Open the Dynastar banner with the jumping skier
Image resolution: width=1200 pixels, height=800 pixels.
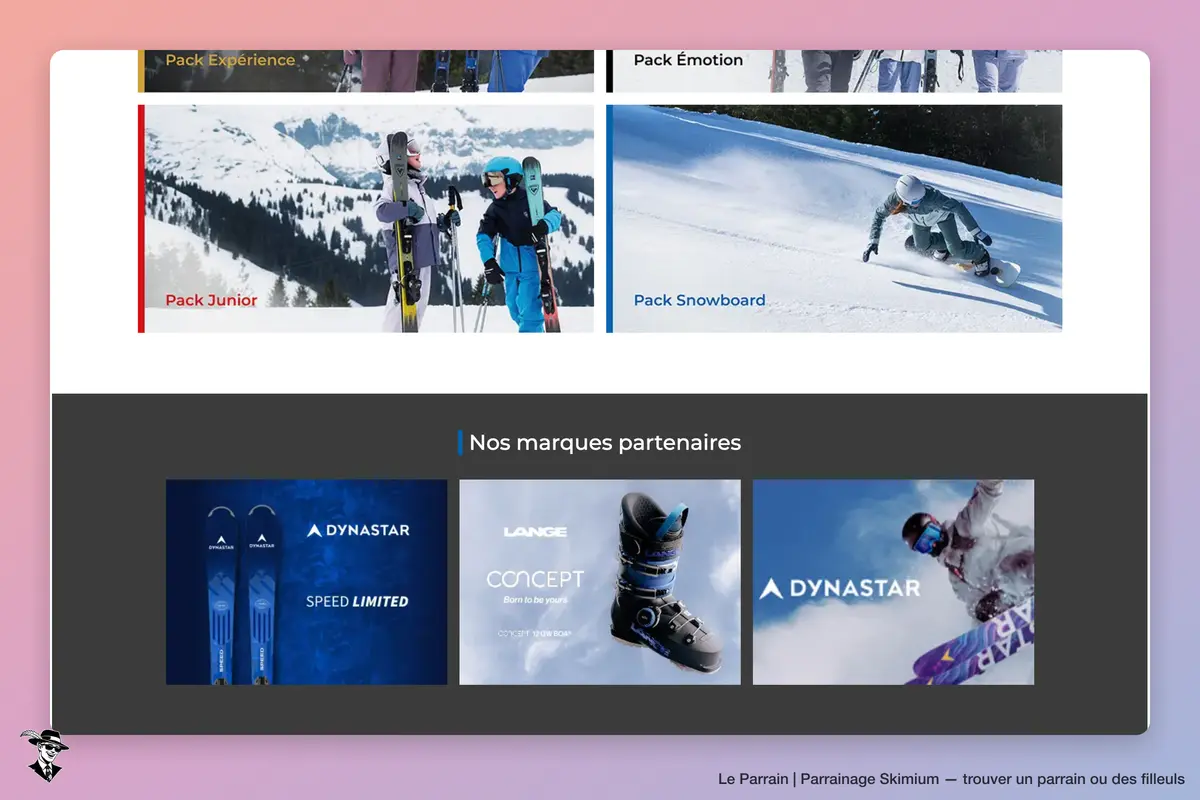pos(893,582)
